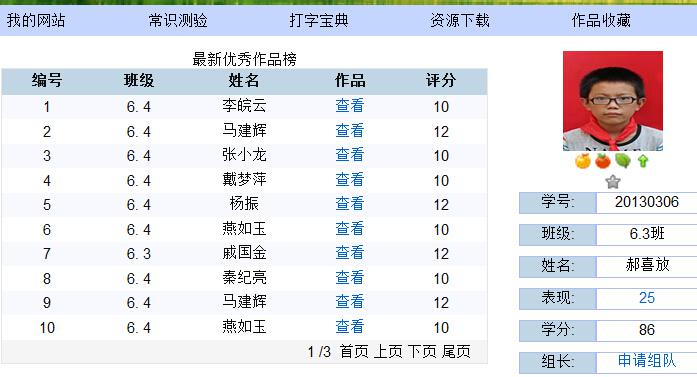Click the 姓名 column header
This screenshot has width=697, height=377.
244,81
